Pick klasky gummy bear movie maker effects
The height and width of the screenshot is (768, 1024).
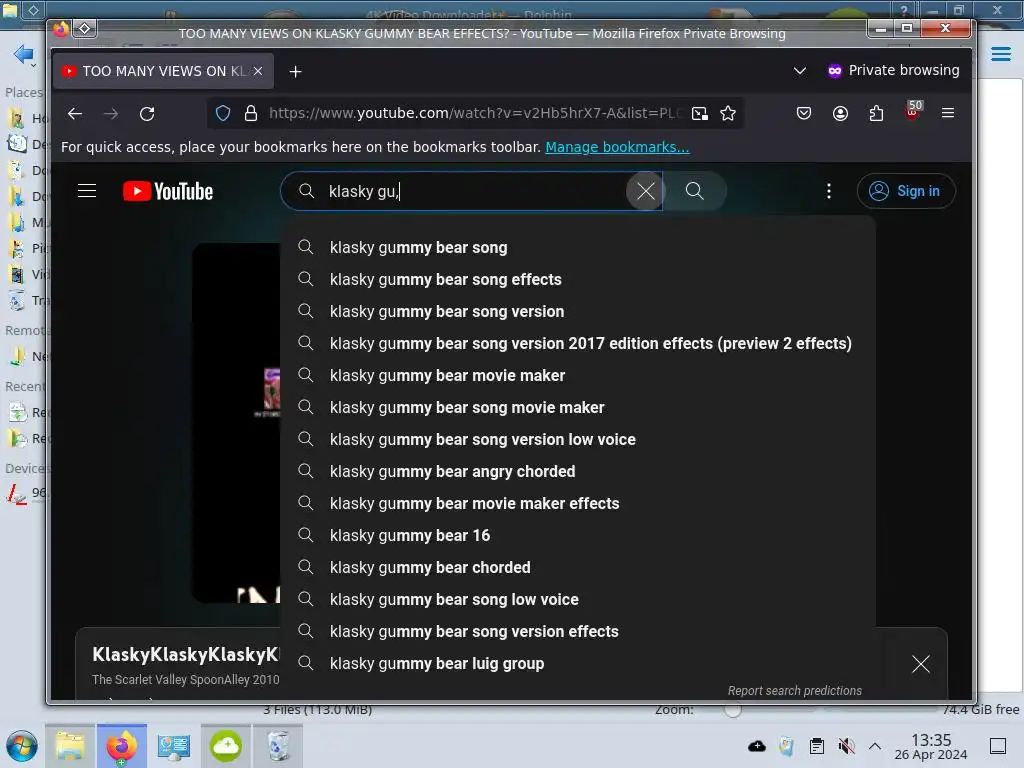tap(577, 504)
